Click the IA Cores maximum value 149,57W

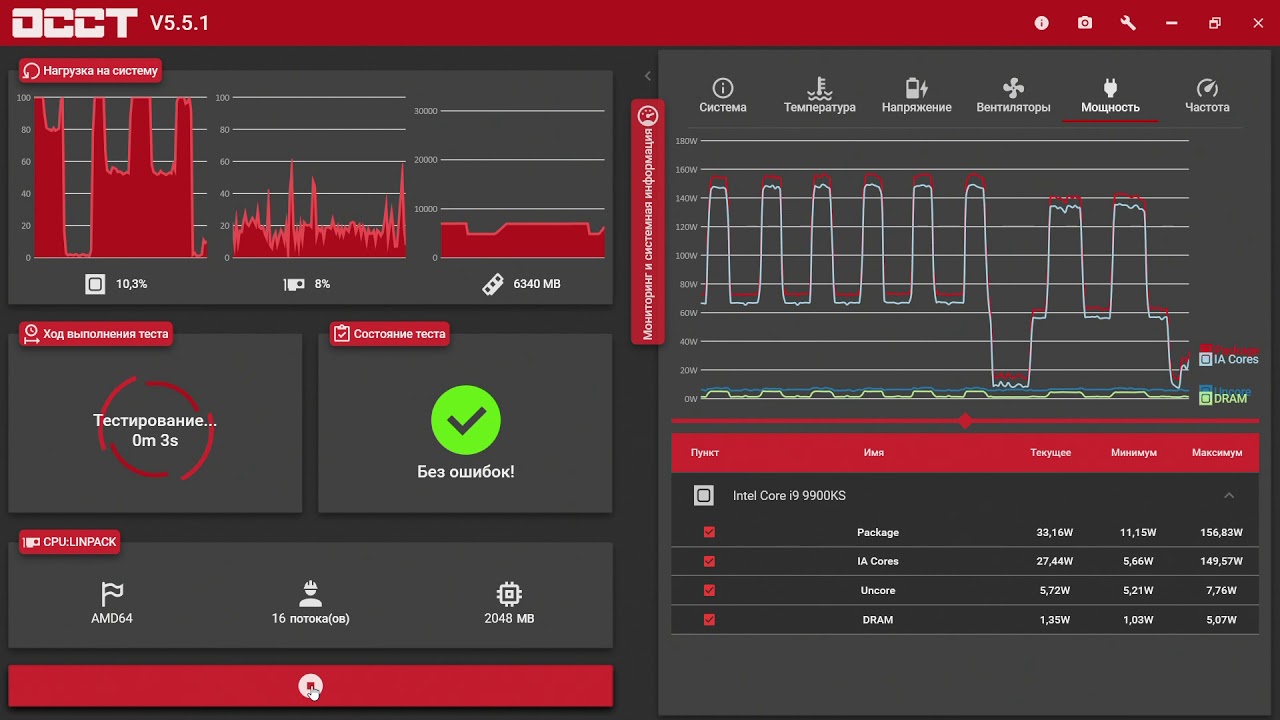pos(1221,561)
